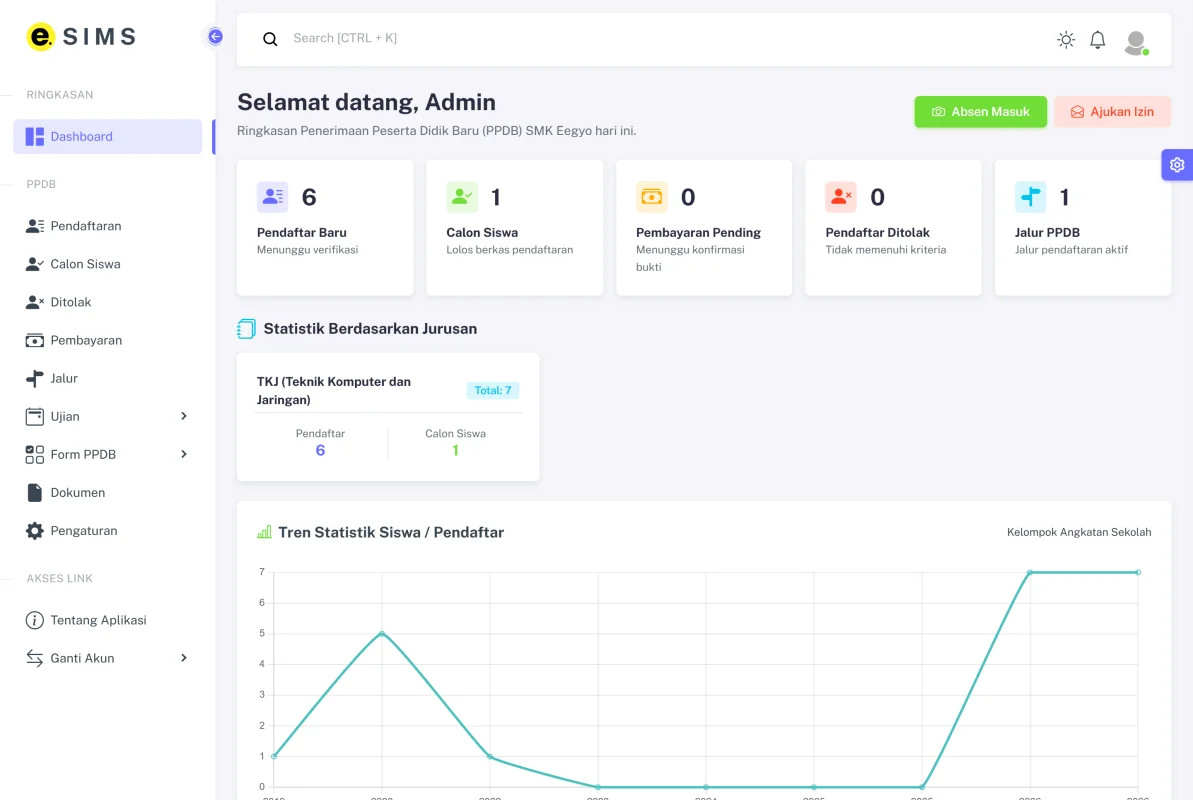The height and width of the screenshot is (800, 1193).
Task: Click the Pembayaran Pending card icon
Action: pyautogui.click(x=651, y=197)
